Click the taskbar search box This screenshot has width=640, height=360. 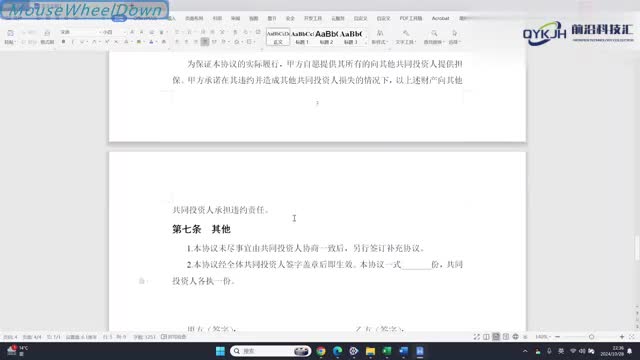[271, 351]
